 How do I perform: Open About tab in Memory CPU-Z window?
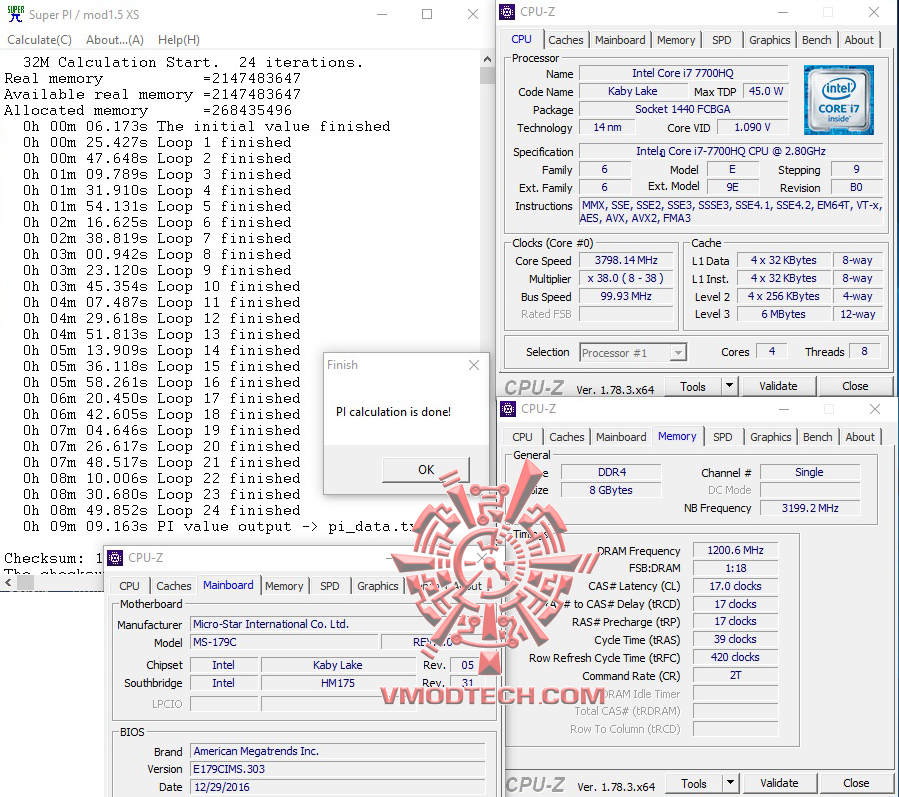point(860,437)
